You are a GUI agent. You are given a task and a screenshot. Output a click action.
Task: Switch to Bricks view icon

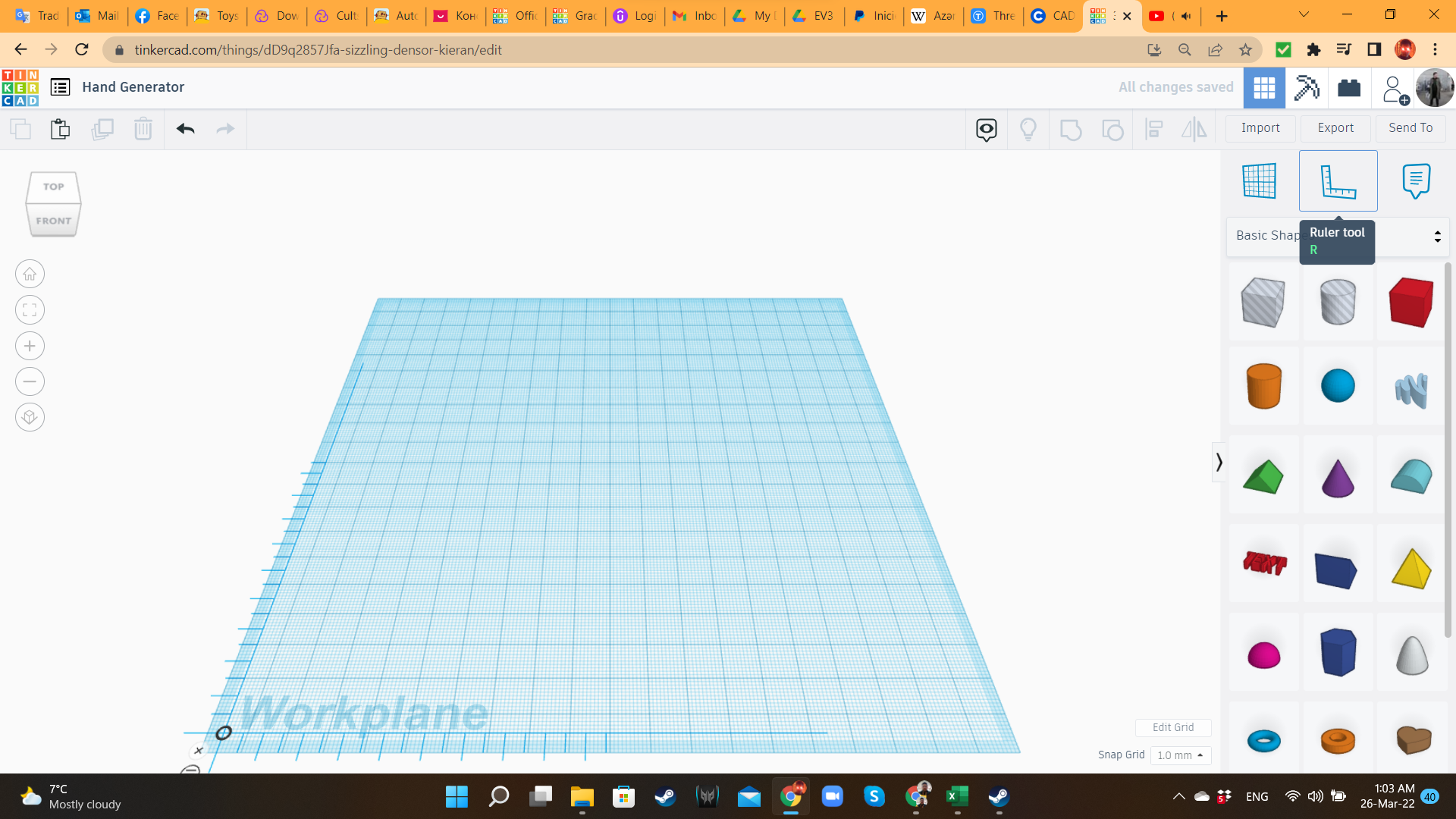tap(1349, 88)
